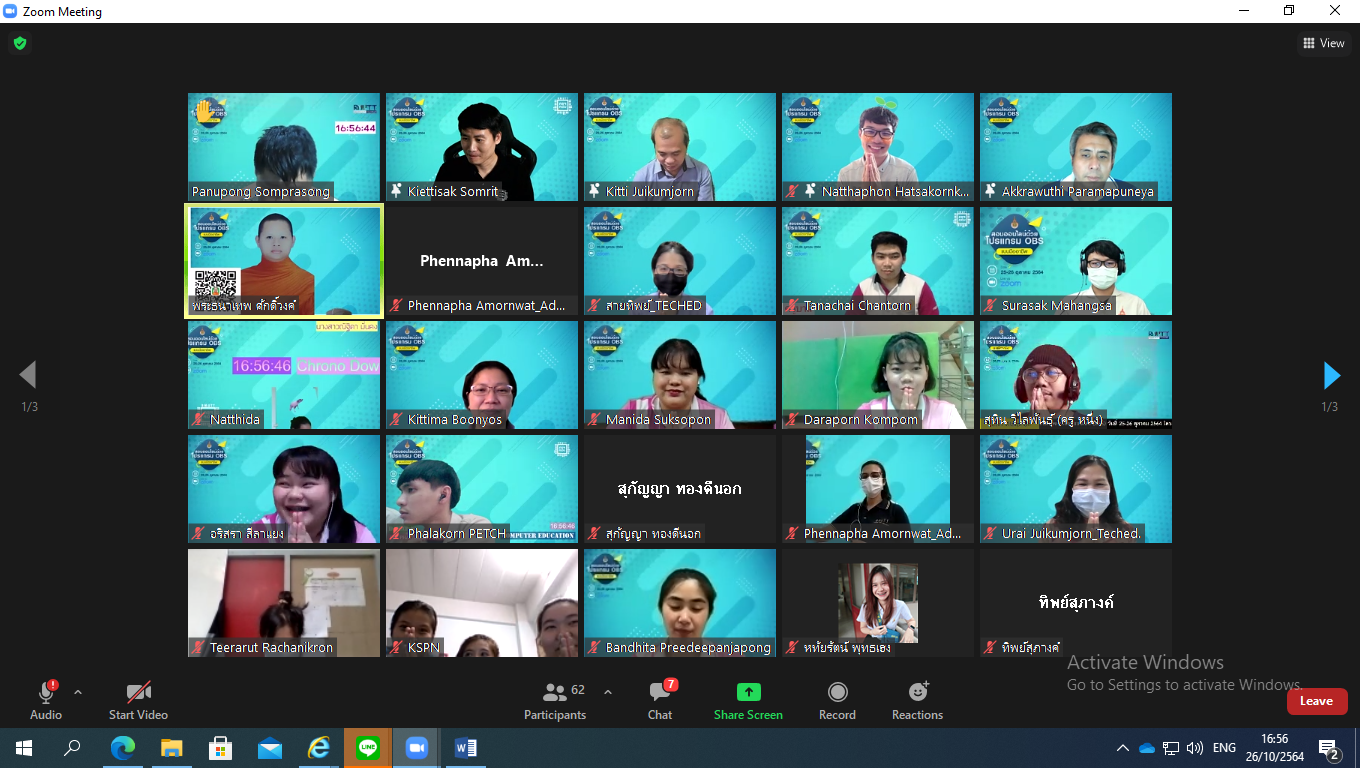
Task: Select Surasak Mahangsa video tile
Action: click(x=1076, y=261)
